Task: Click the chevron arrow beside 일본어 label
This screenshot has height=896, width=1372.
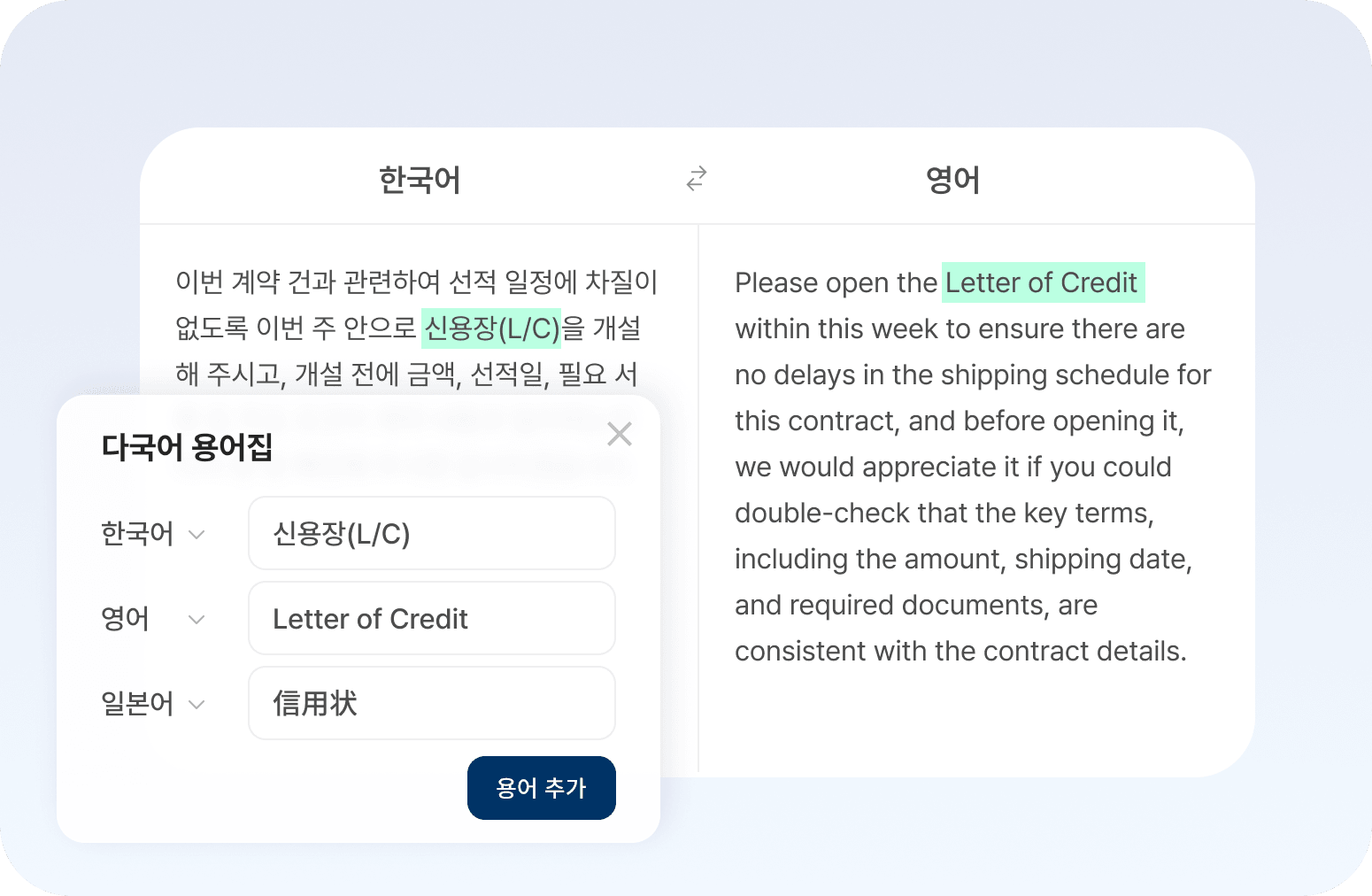Action: [197, 705]
